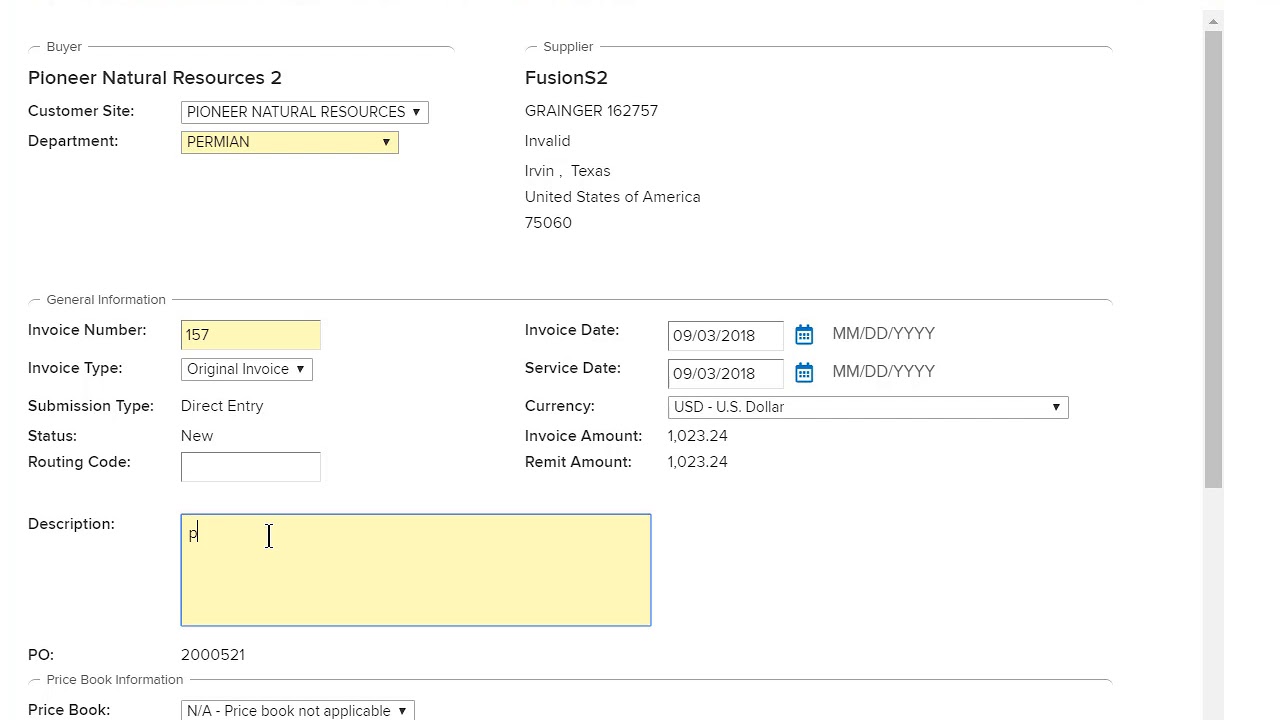The height and width of the screenshot is (720, 1280).
Task: Click the PO number 2000521
Action: (213, 655)
